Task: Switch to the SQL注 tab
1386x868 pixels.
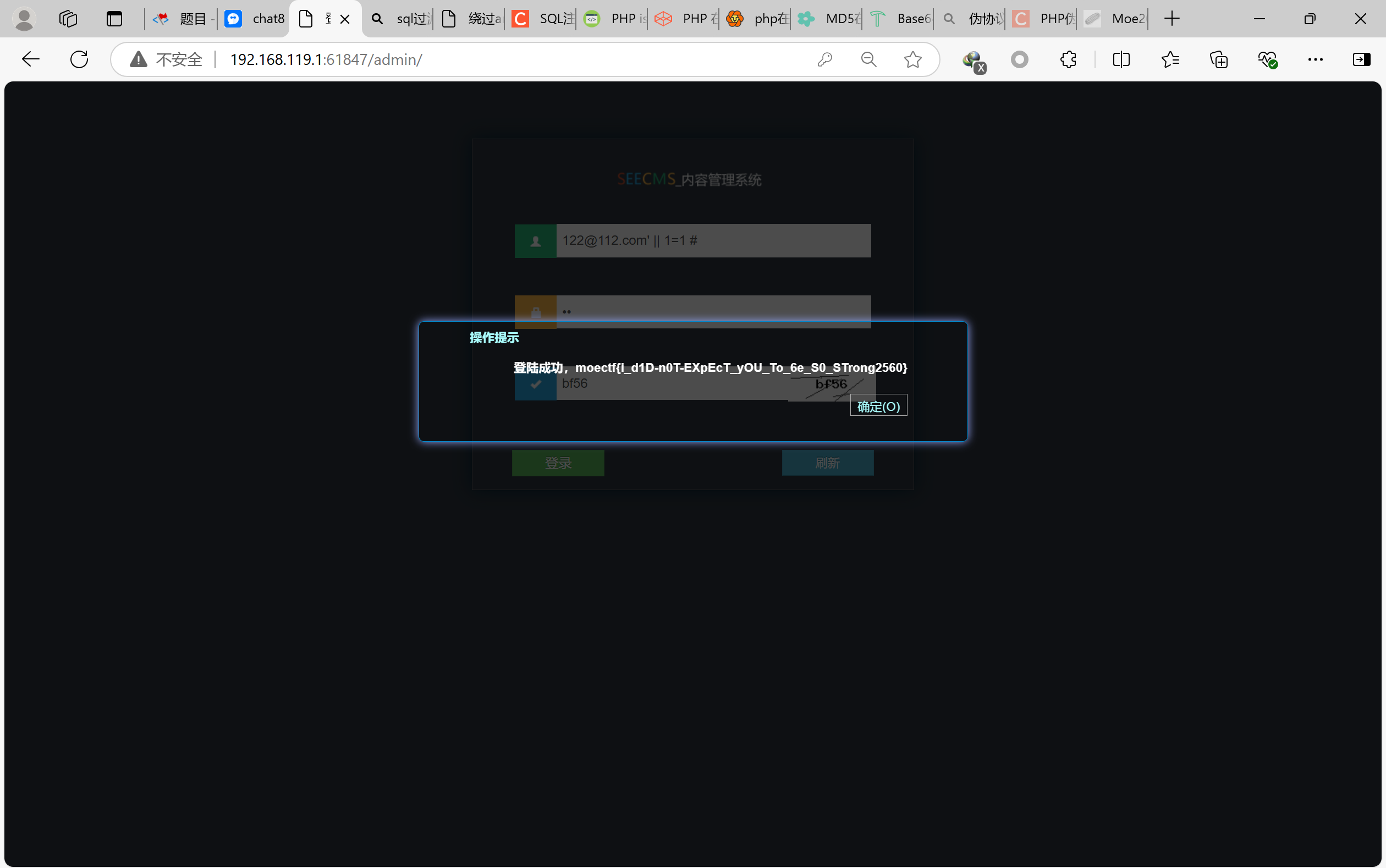Action: click(x=541, y=19)
